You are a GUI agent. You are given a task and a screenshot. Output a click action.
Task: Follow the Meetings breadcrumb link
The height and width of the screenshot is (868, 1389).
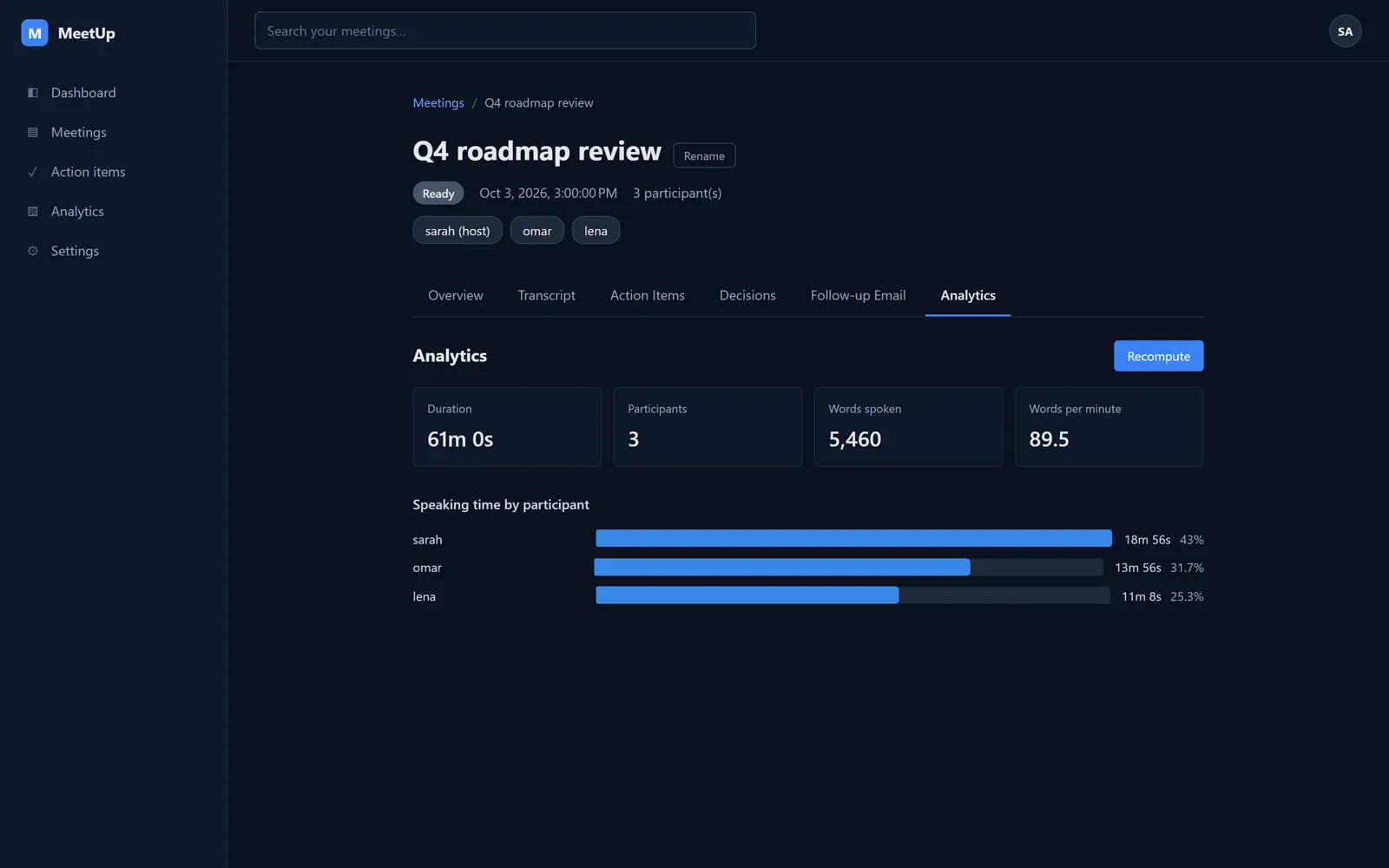point(438,102)
